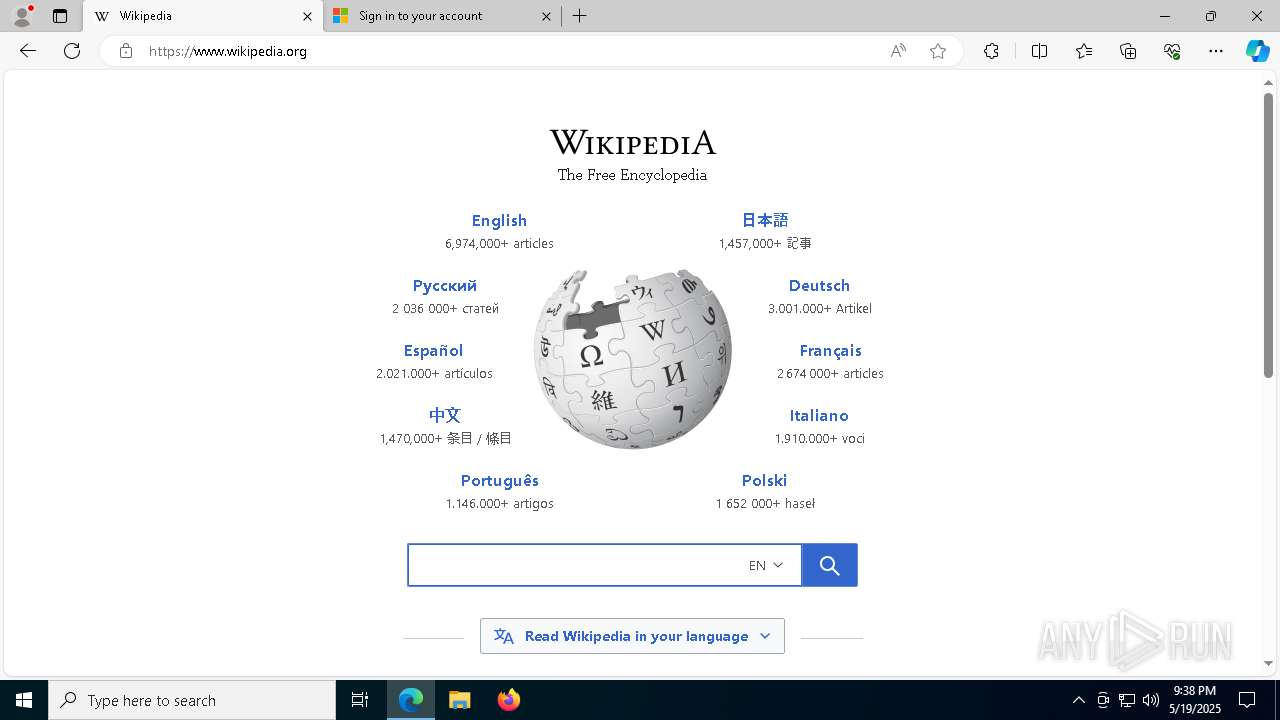The image size is (1280, 720).
Task: Close the Sign in to your account tab
Action: coord(546,16)
